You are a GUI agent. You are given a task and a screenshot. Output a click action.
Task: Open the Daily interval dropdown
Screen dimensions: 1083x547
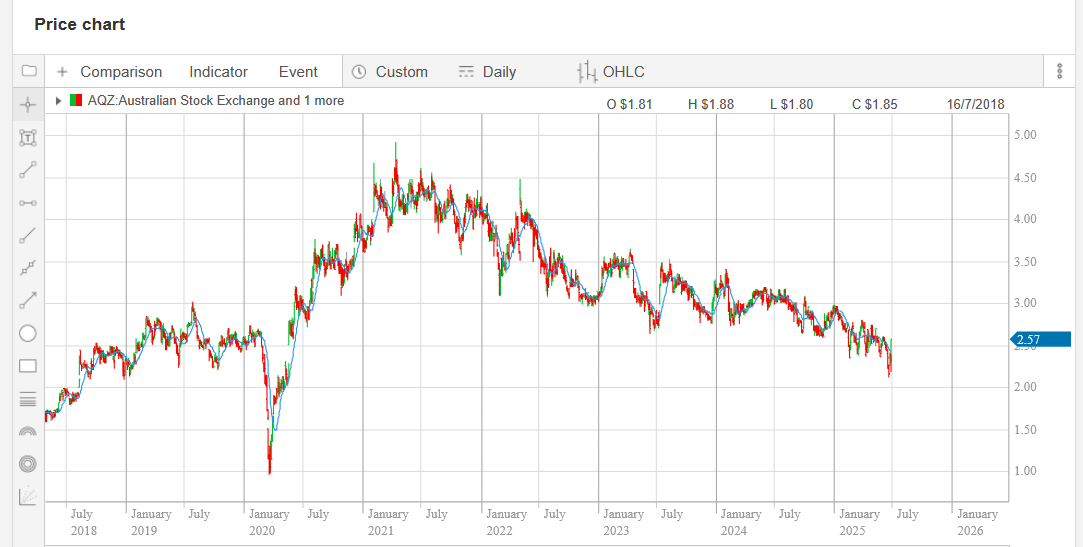(487, 72)
